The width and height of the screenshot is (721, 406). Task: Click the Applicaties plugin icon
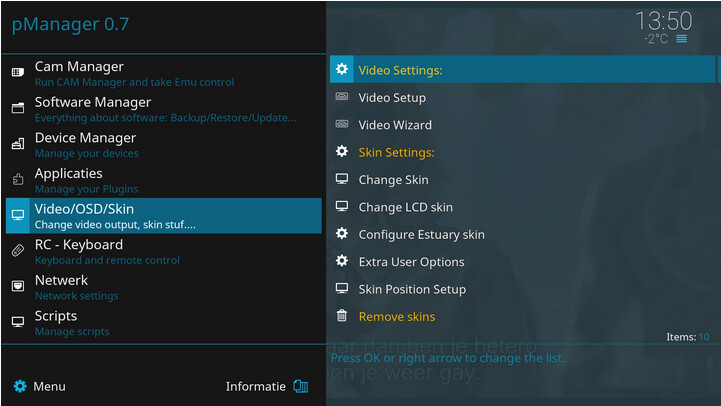point(18,179)
